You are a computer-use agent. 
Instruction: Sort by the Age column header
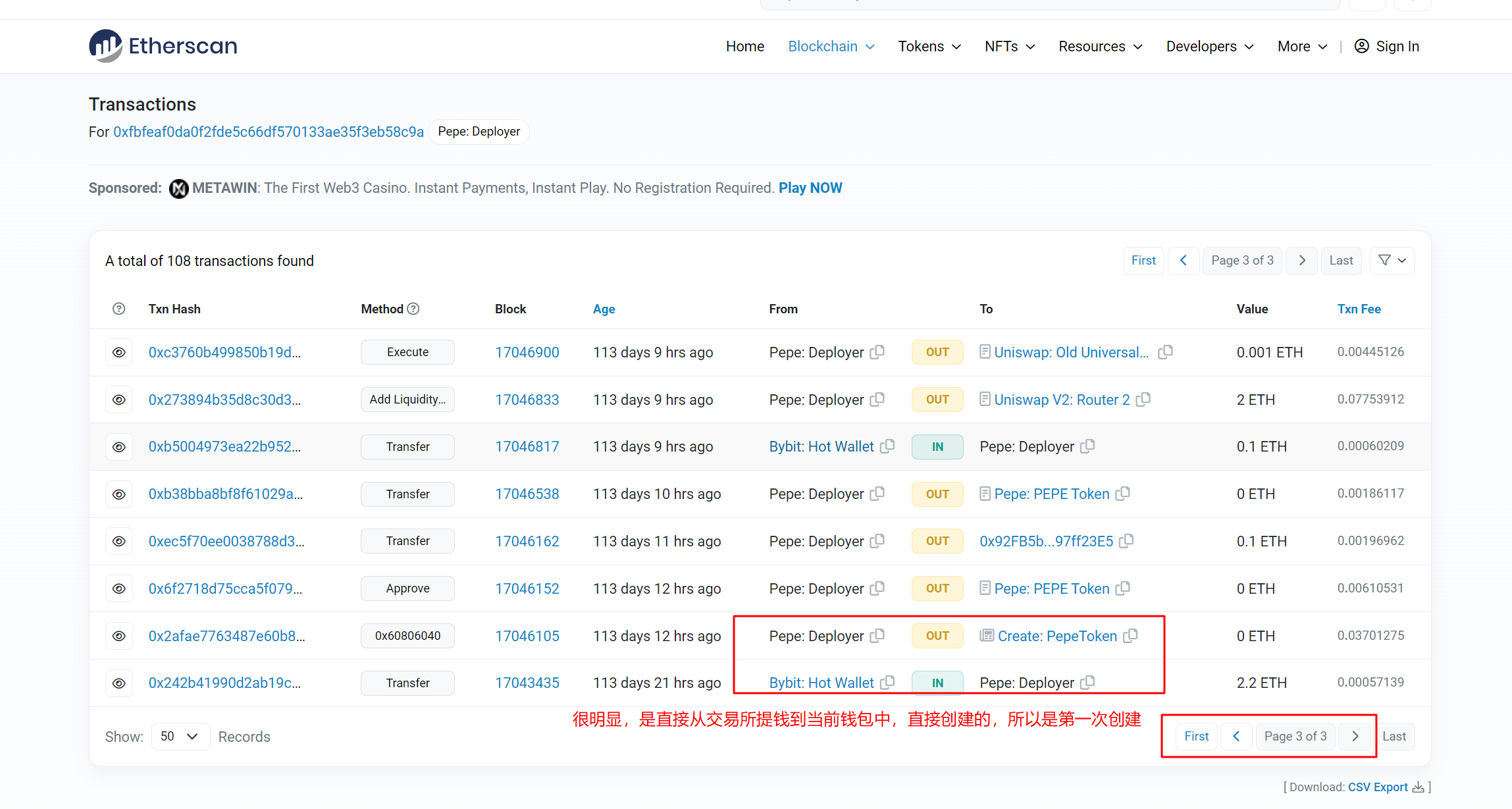pos(604,309)
